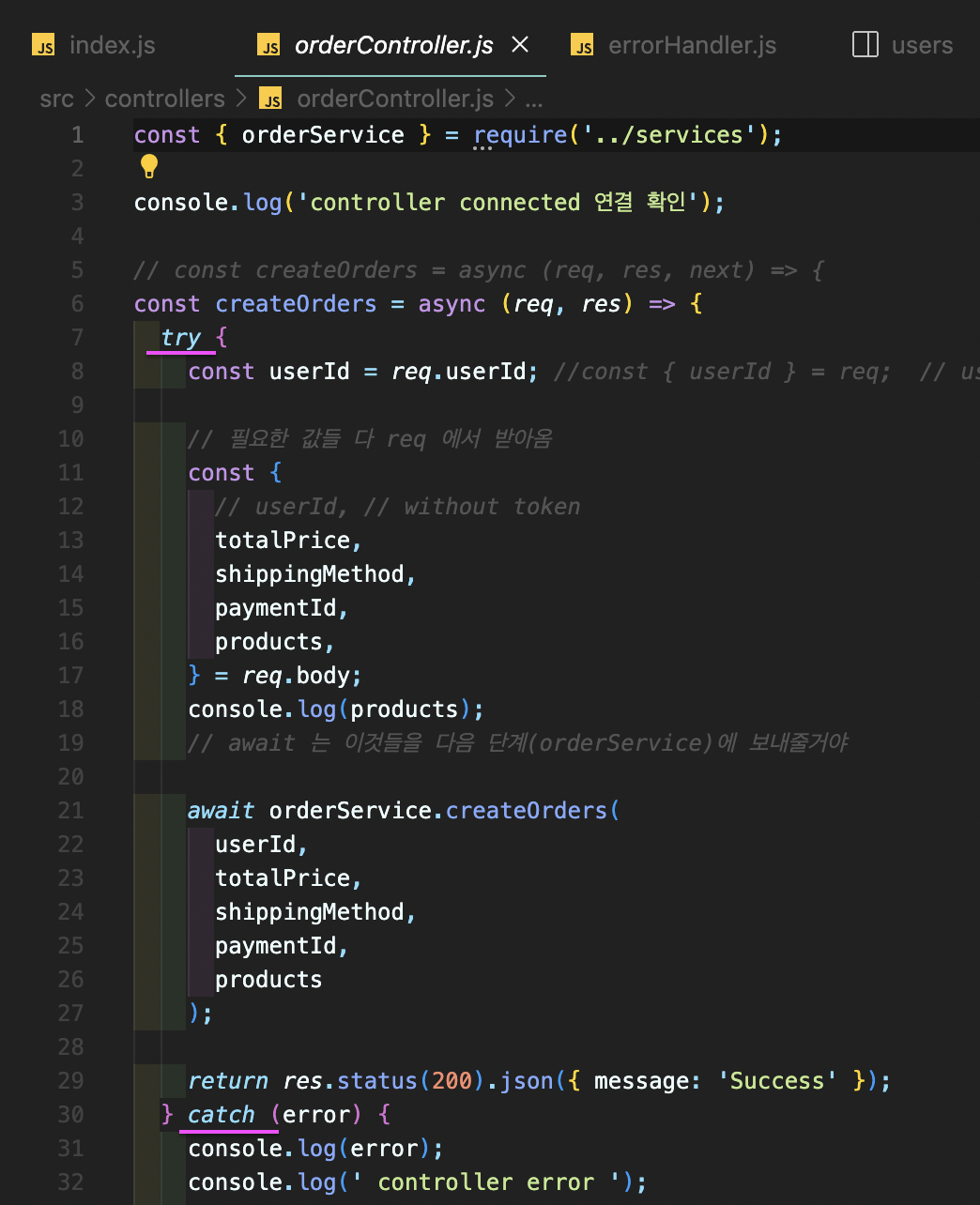This screenshot has height=1205, width=980.
Task: Click line number 21 in the gutter
Action: (71, 811)
